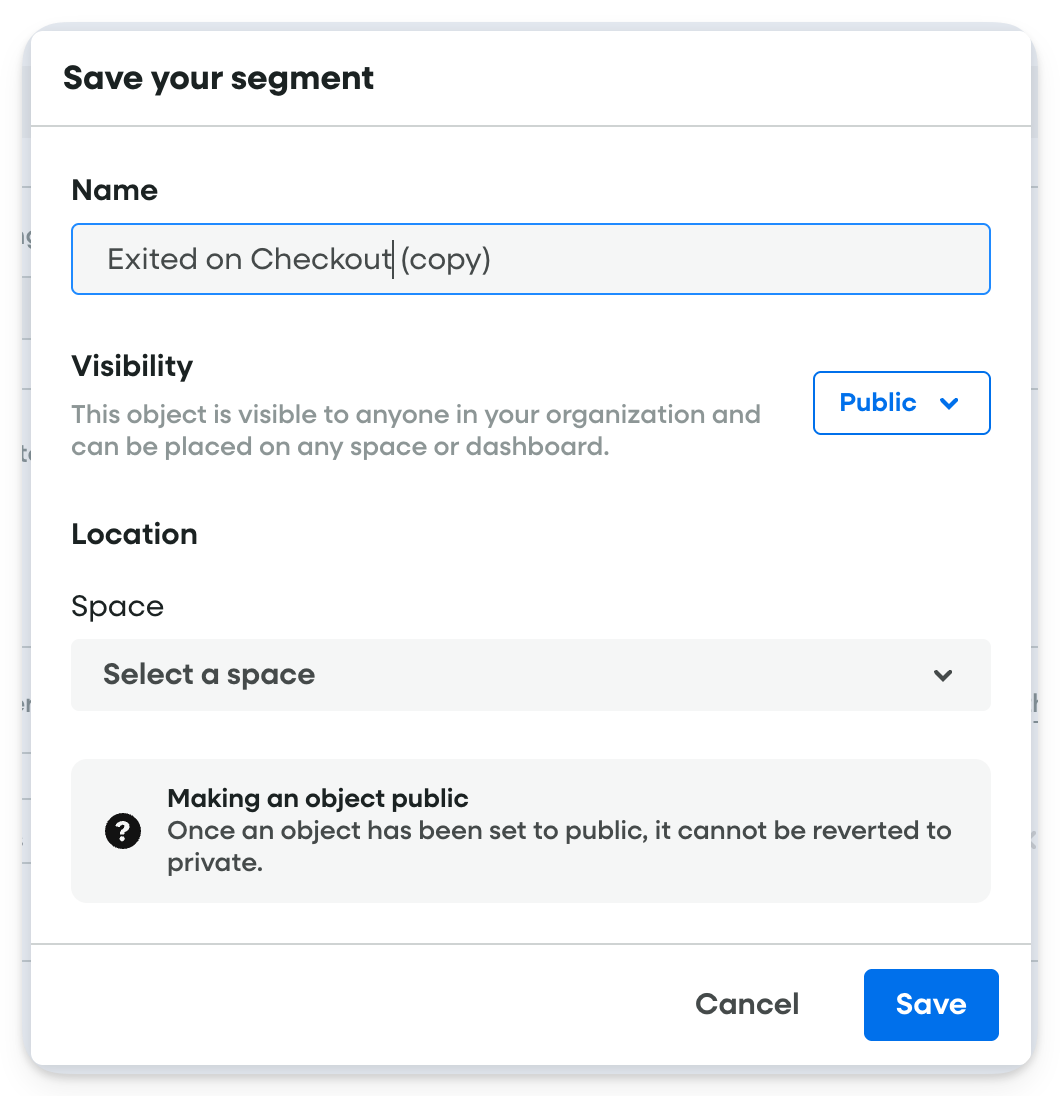The height and width of the screenshot is (1096, 1060).
Task: Click the "(copy)" text in the Name field
Action: pos(445,259)
